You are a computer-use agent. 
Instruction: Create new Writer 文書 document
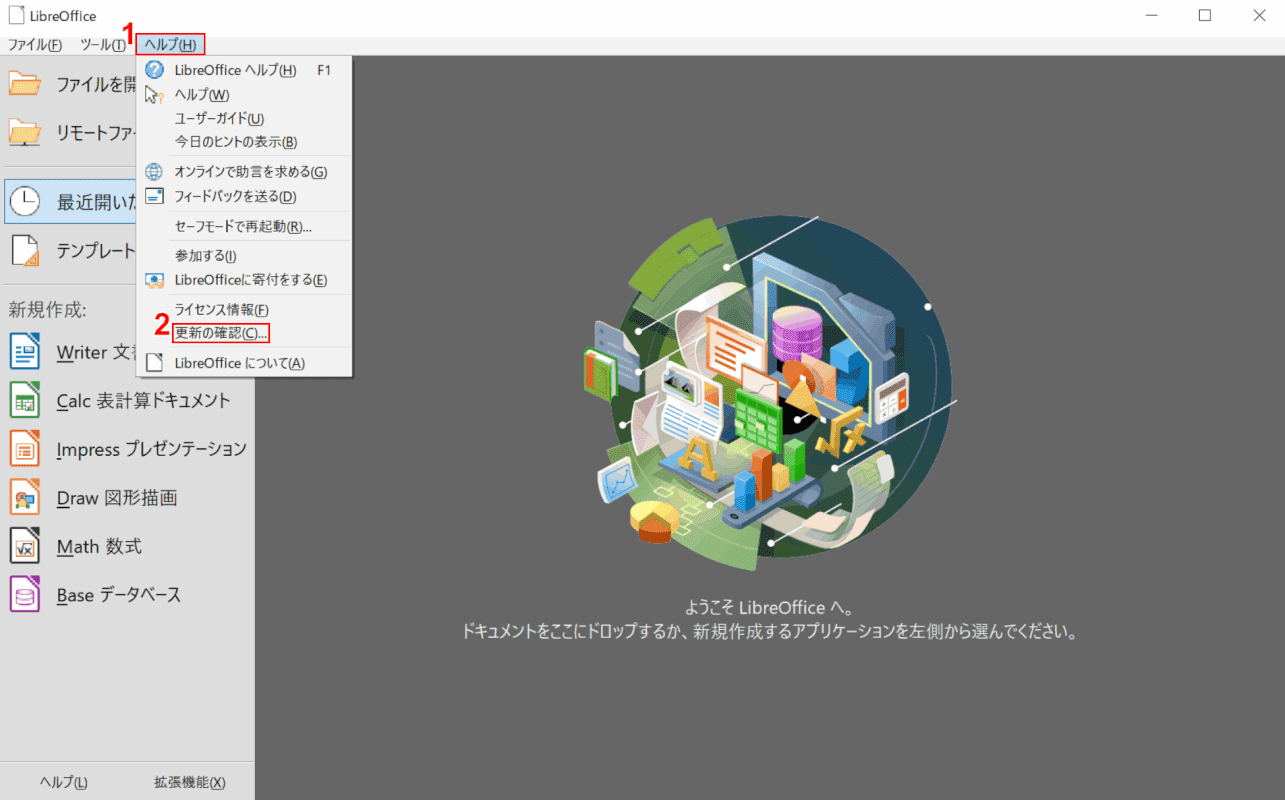click(96, 352)
